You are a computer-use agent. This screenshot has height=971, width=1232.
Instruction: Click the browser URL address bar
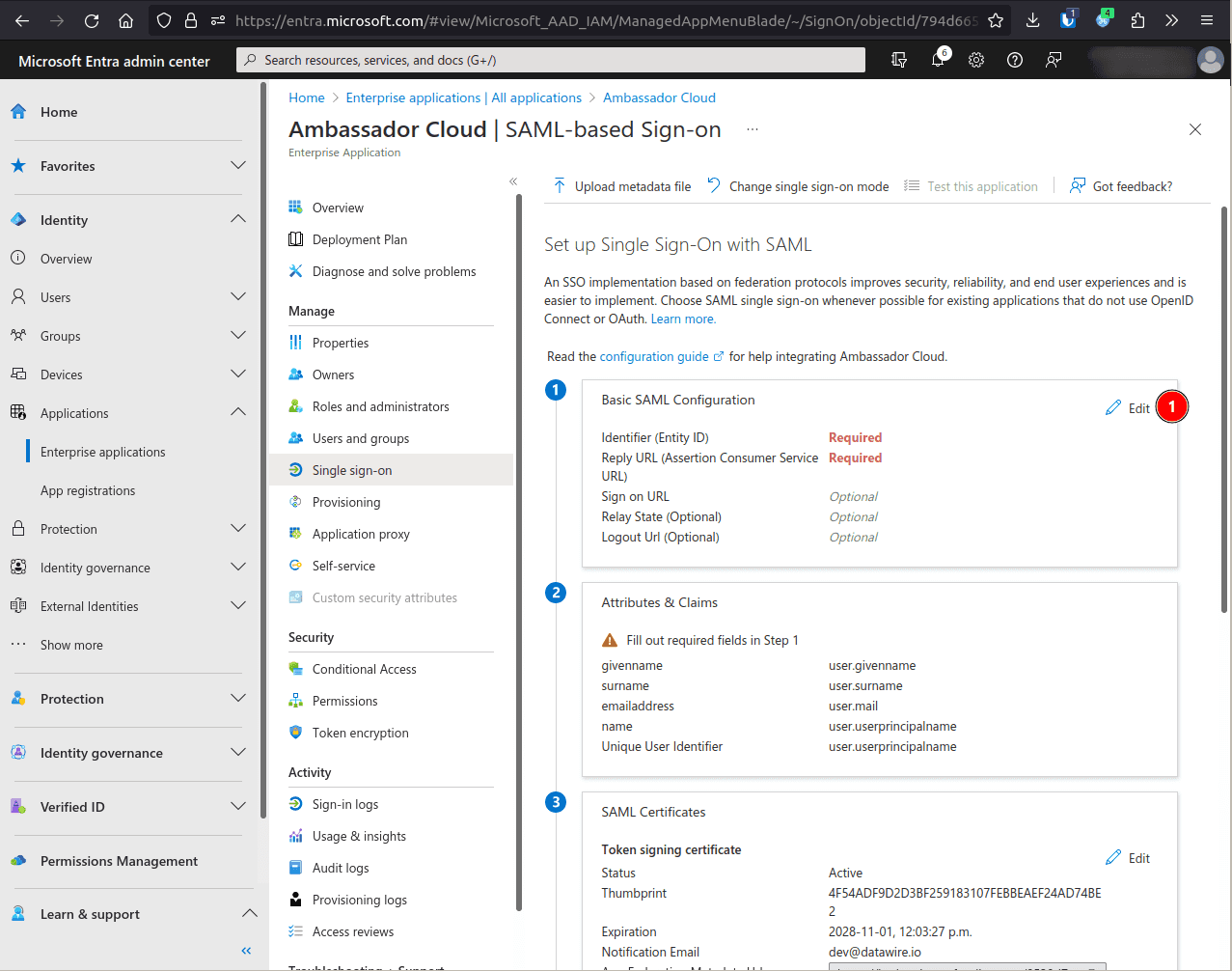(606, 20)
